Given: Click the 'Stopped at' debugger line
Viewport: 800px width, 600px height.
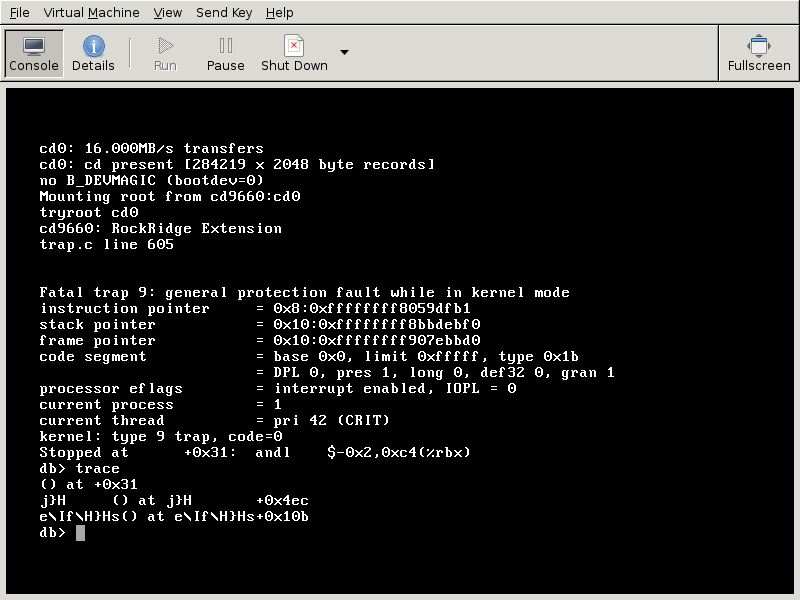Looking at the screenshot, I should [x=254, y=453].
